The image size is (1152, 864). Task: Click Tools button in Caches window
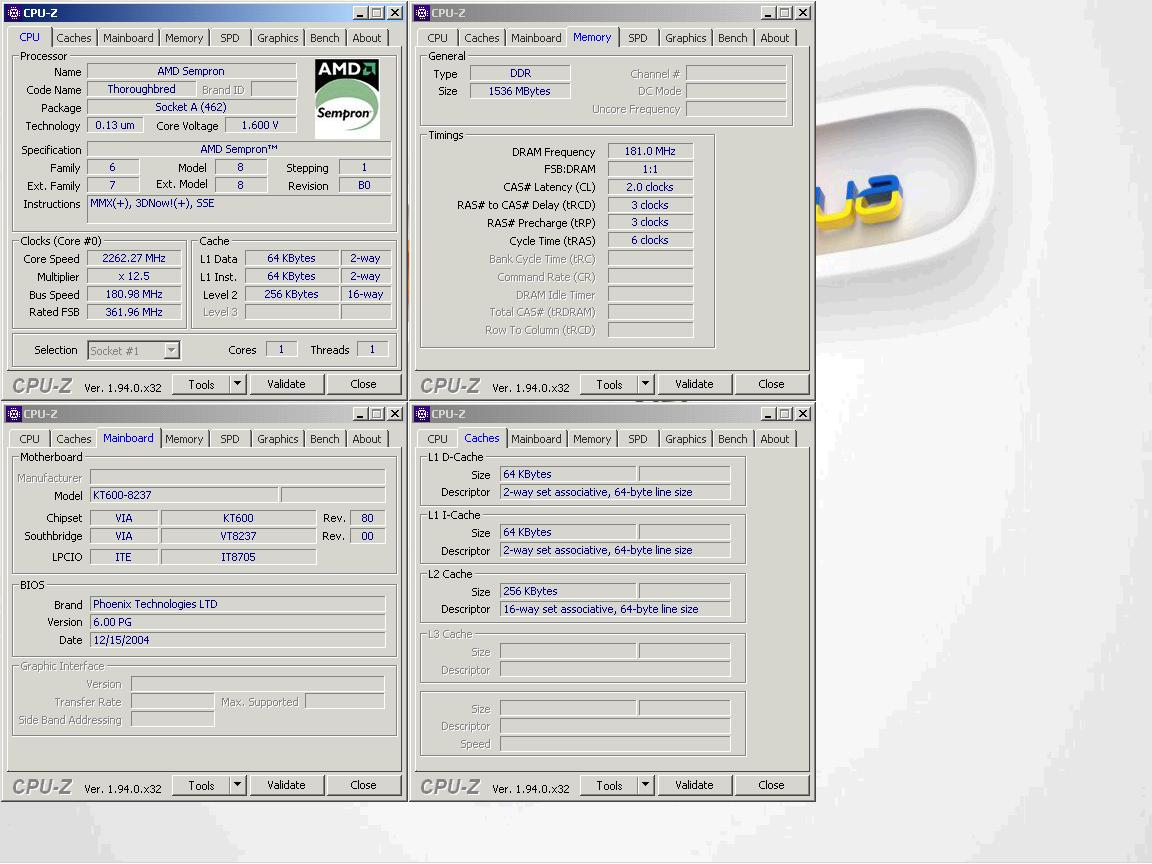[x=609, y=785]
